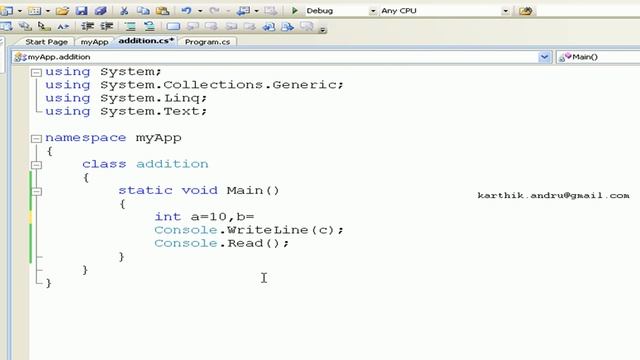Click the Copy icon in the toolbar
The height and width of the screenshot is (360, 640).
143,11
